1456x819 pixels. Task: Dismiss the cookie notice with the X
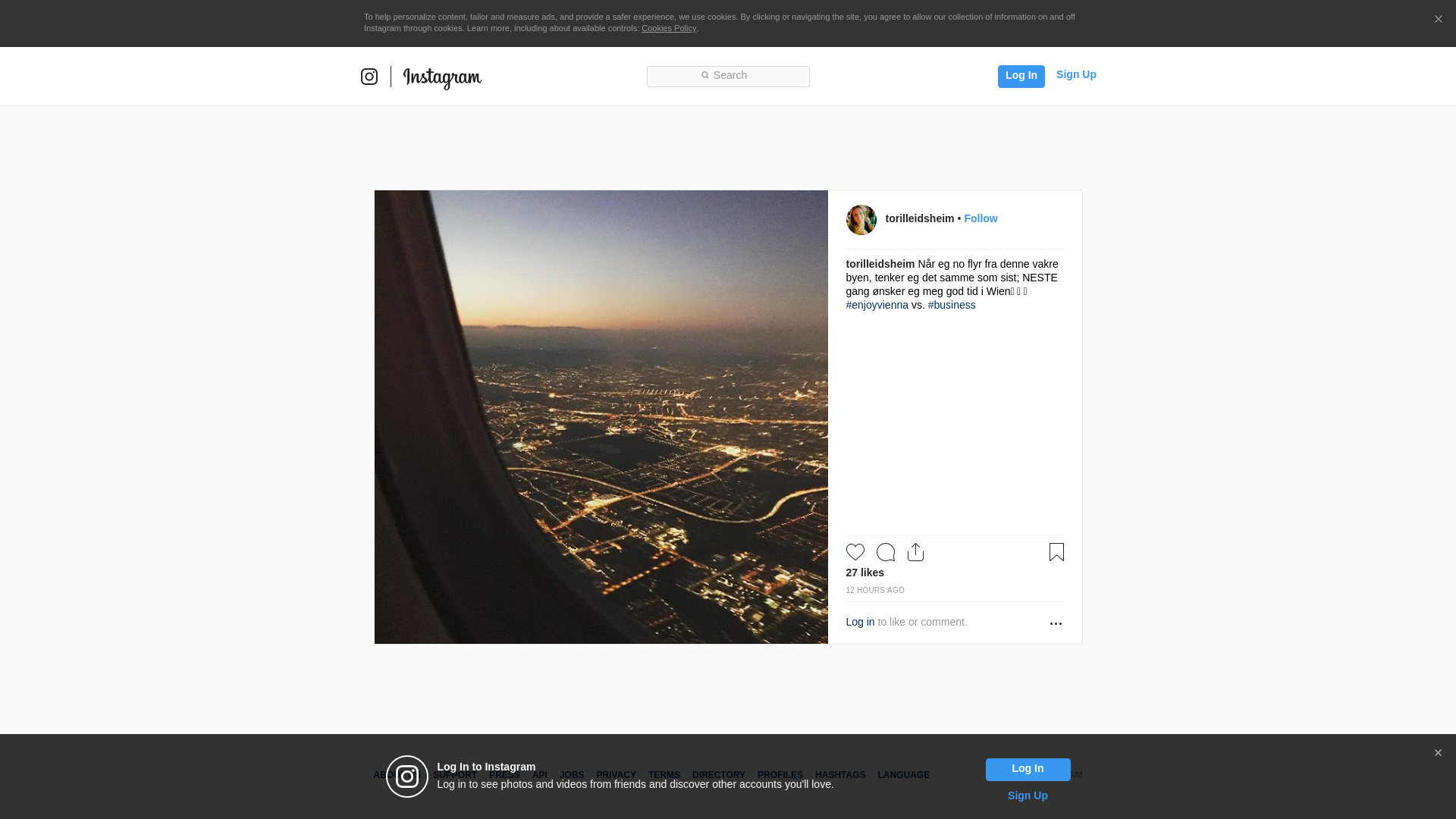[x=1438, y=20]
